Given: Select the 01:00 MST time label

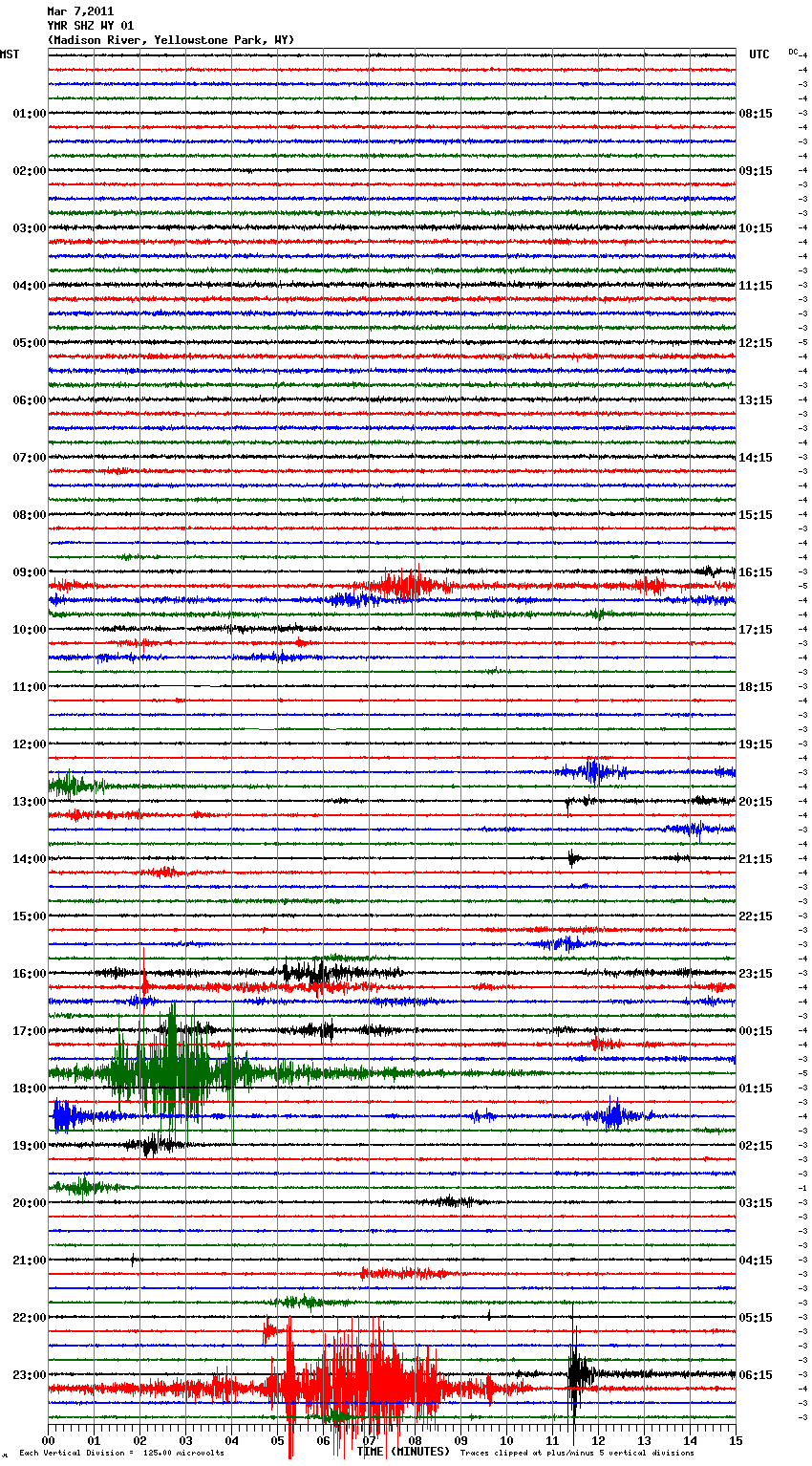Looking at the screenshot, I should 30,114.
